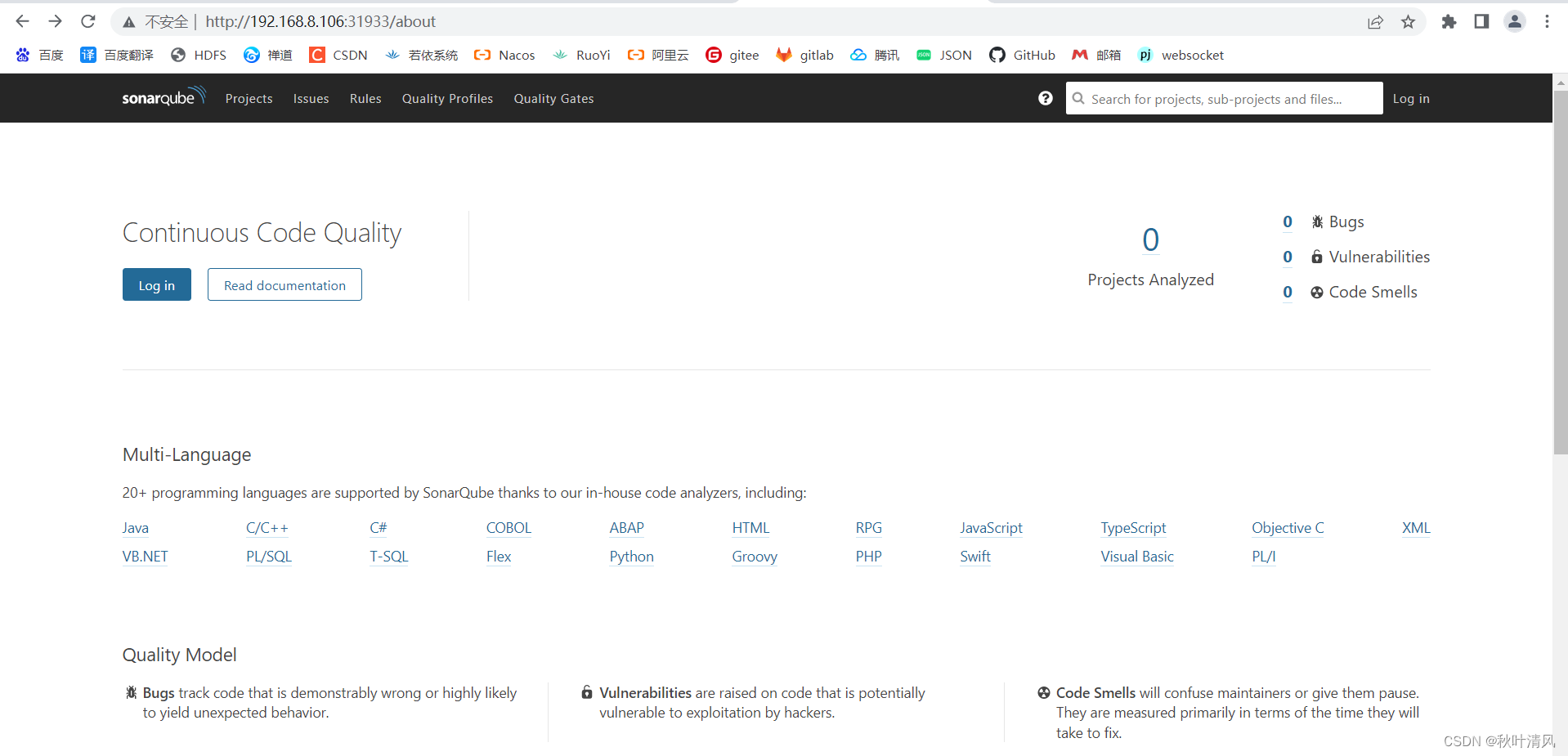The image size is (1568, 756).
Task: Open the SonarQube help question icon
Action: click(x=1045, y=98)
